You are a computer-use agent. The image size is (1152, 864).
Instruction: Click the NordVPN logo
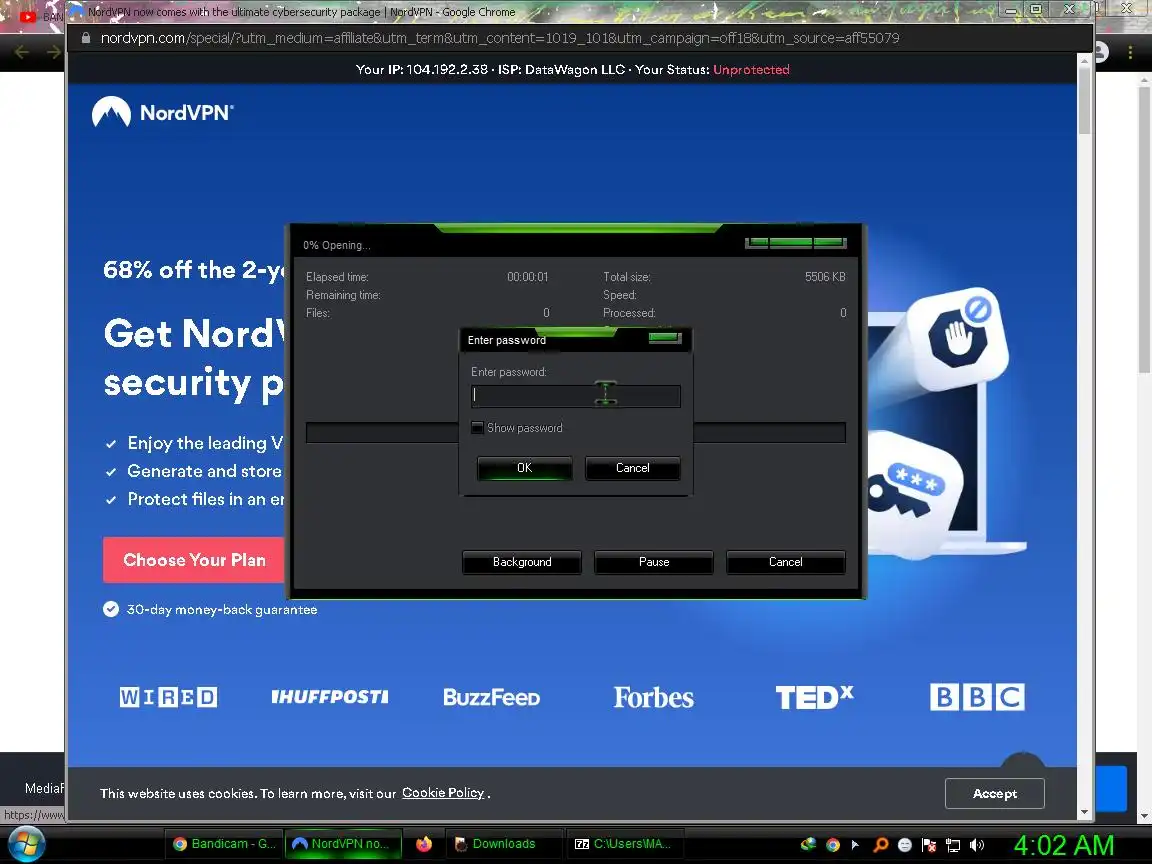162,112
